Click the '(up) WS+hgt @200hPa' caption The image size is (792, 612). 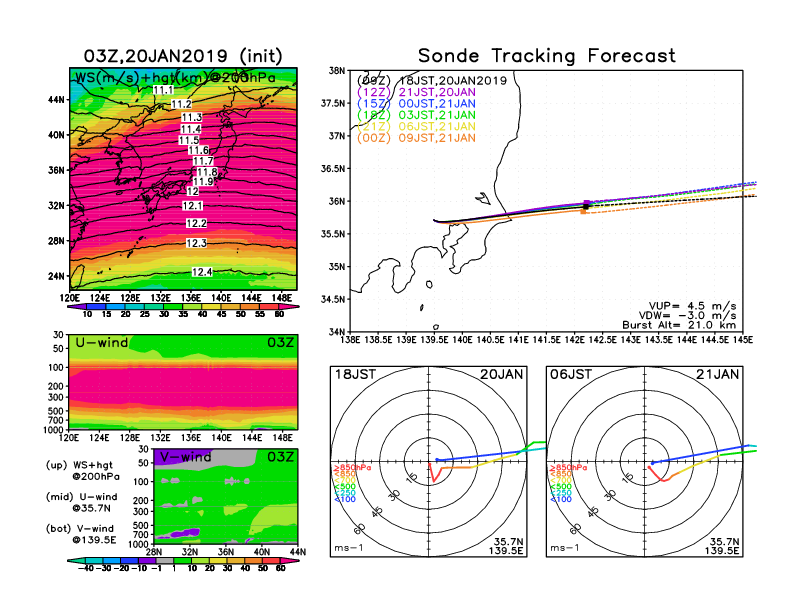click(83, 471)
